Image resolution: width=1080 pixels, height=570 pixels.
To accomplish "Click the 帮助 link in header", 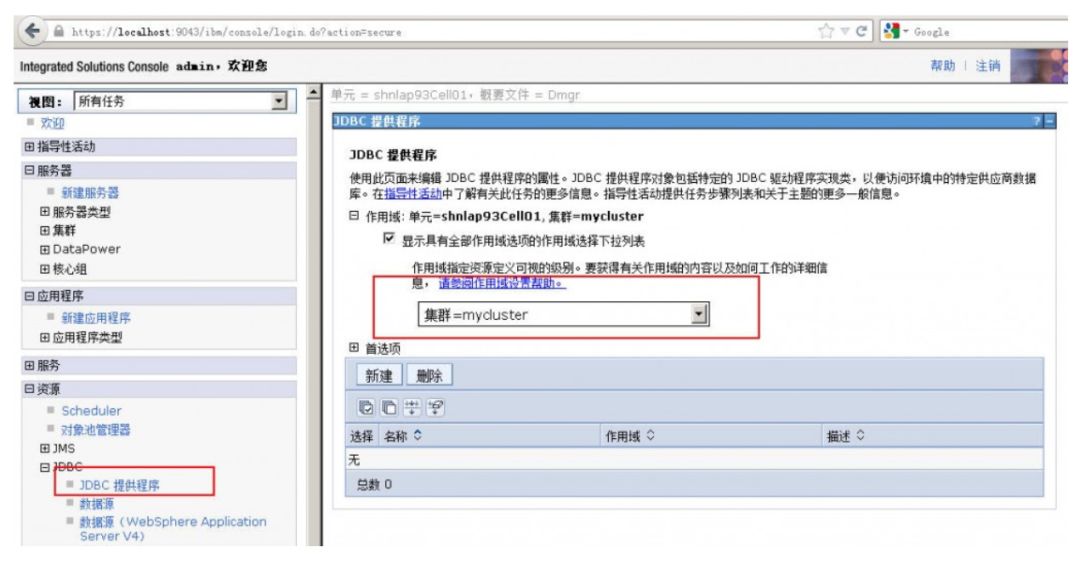I will pyautogui.click(x=942, y=65).
